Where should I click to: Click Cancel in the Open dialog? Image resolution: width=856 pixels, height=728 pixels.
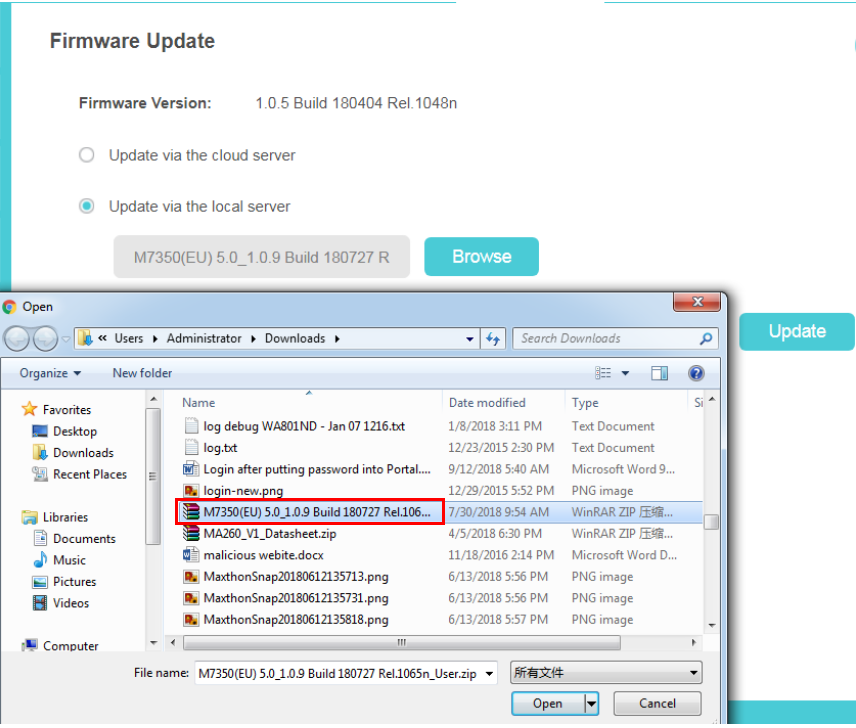657,703
